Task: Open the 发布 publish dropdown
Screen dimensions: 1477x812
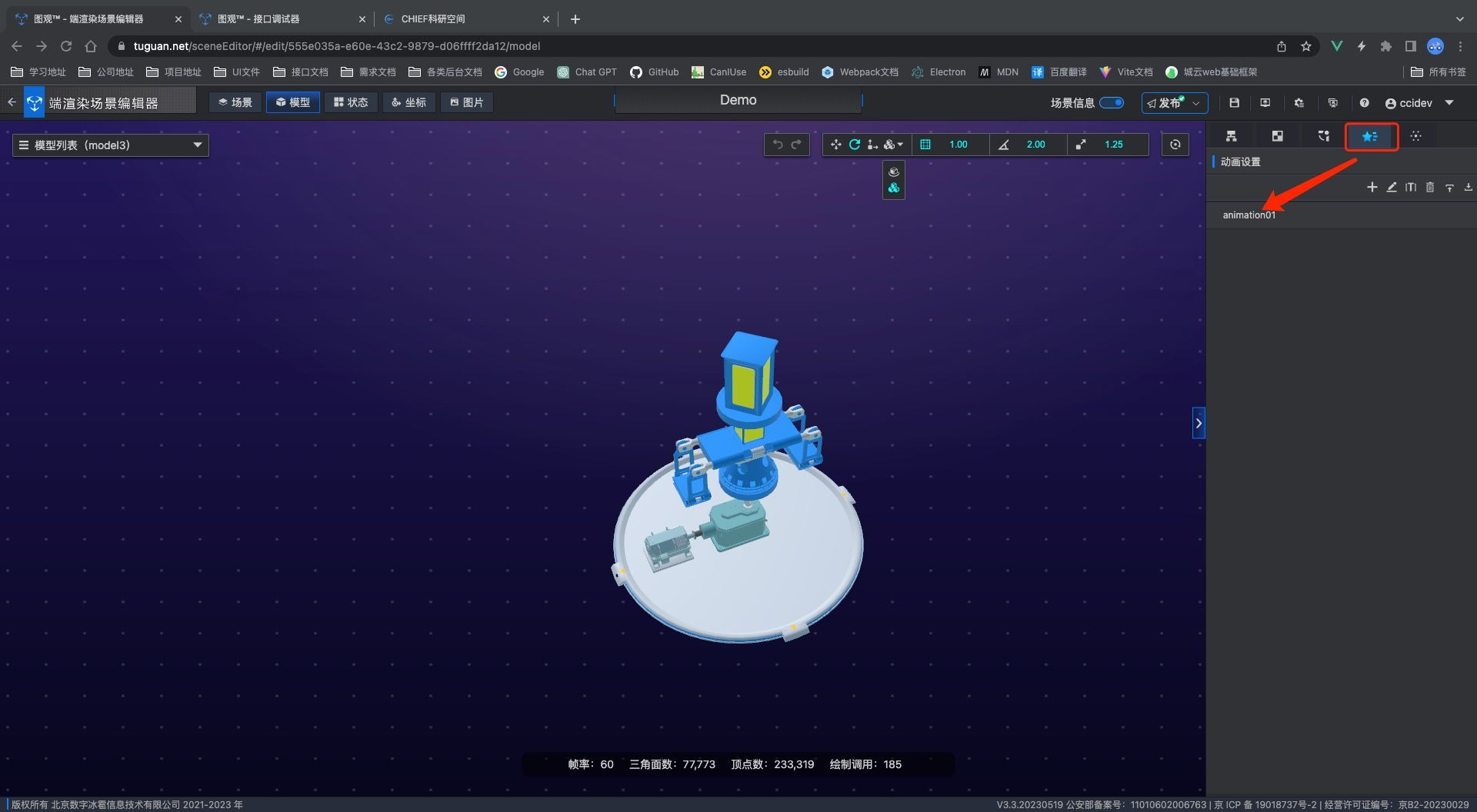Action: (x=1174, y=103)
